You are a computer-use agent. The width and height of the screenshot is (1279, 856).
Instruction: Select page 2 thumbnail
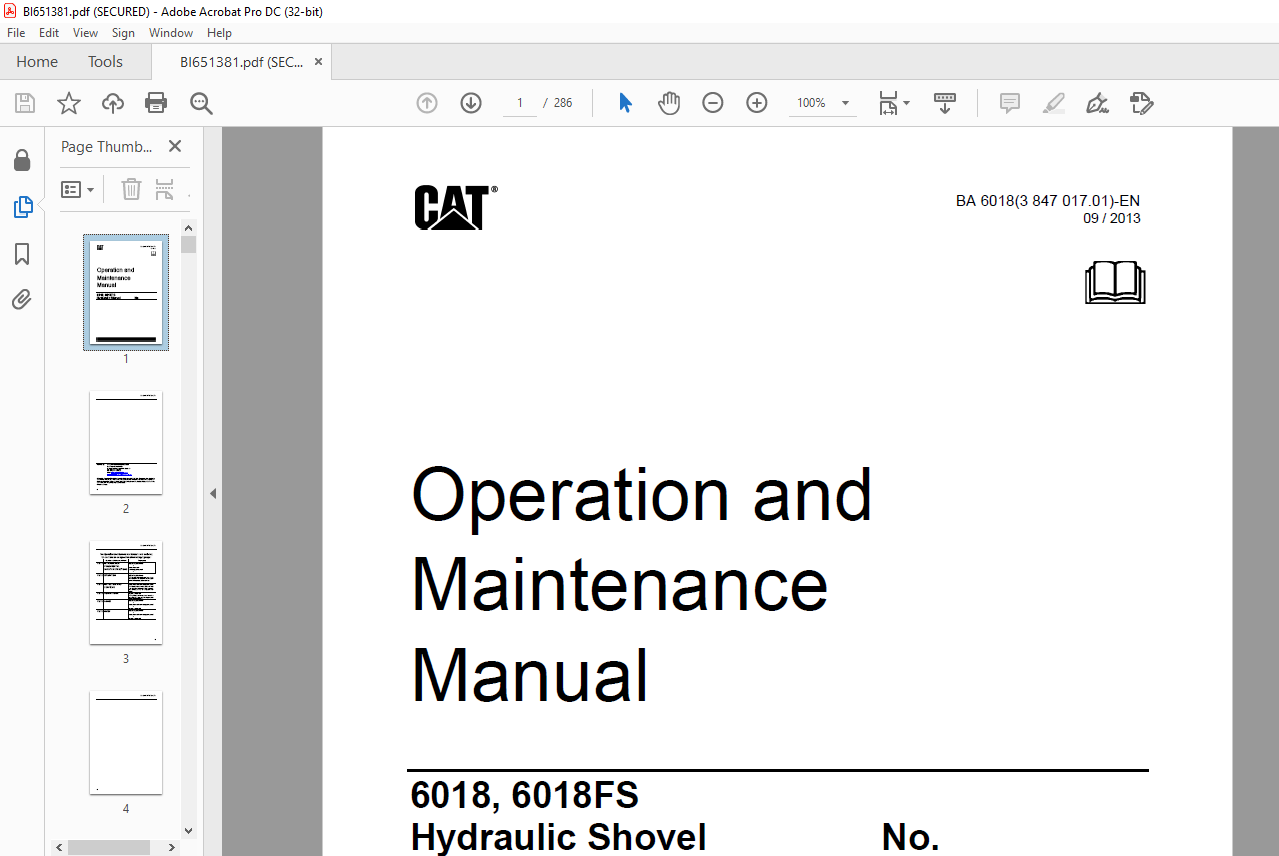(x=126, y=443)
